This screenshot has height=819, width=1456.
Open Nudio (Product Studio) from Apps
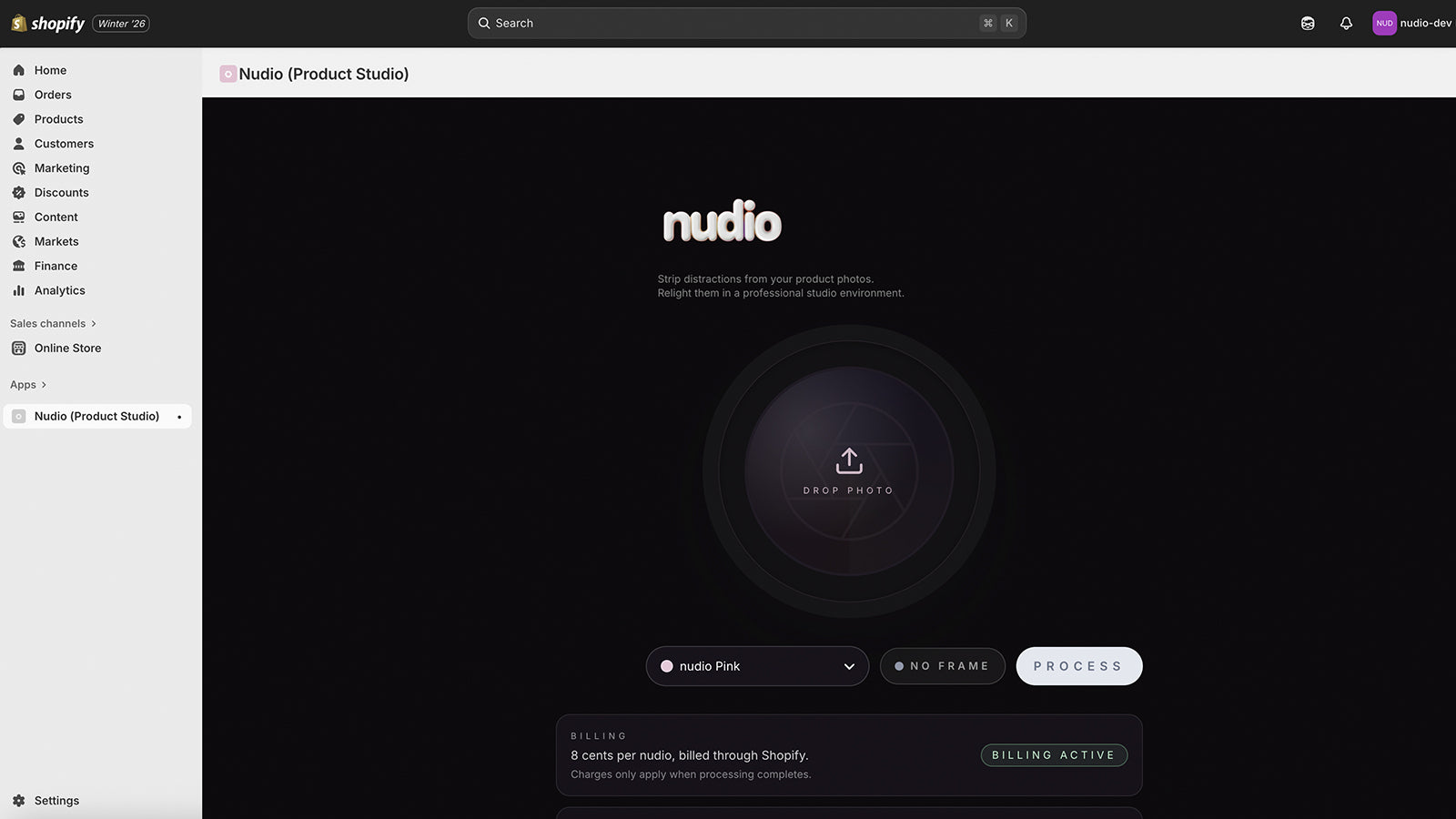point(95,416)
